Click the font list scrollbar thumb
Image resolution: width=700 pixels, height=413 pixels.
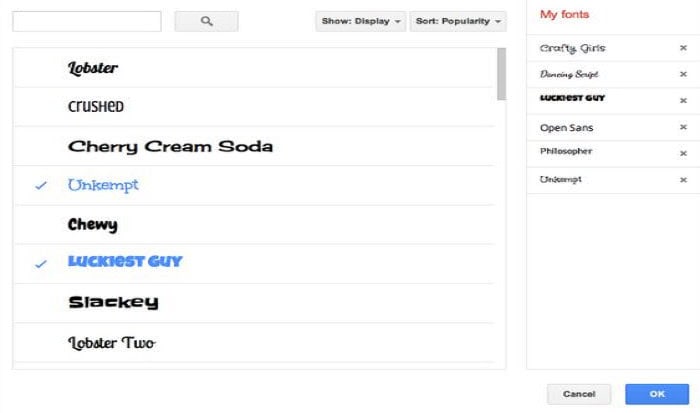[501, 74]
